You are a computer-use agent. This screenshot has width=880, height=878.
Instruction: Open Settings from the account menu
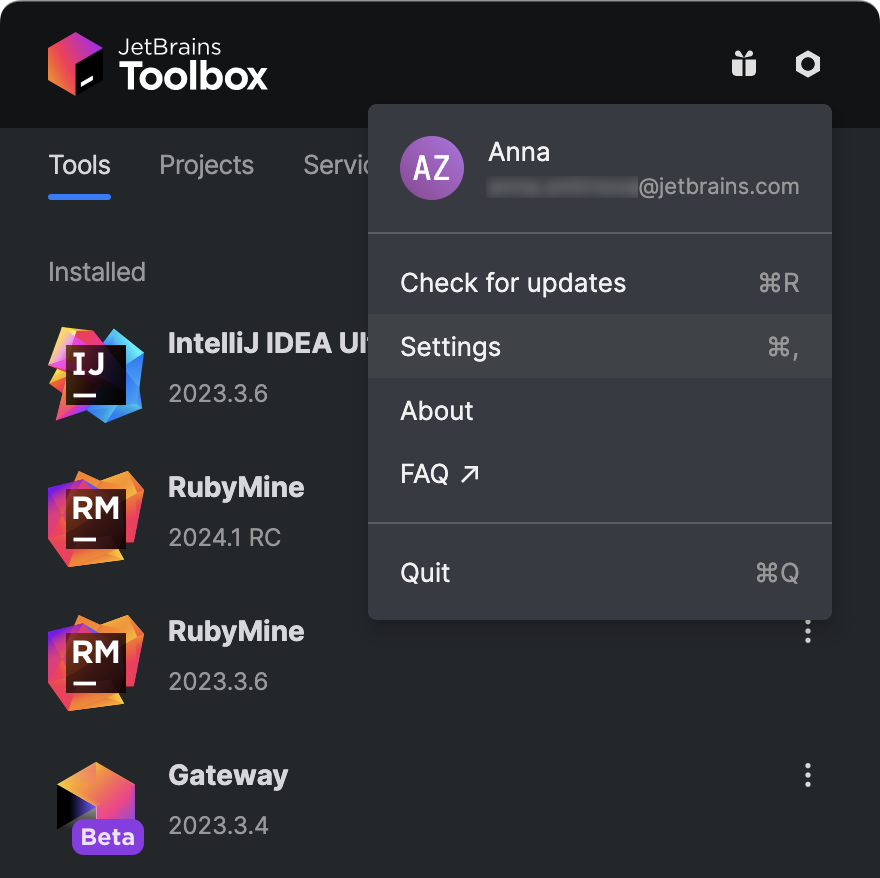pos(450,347)
